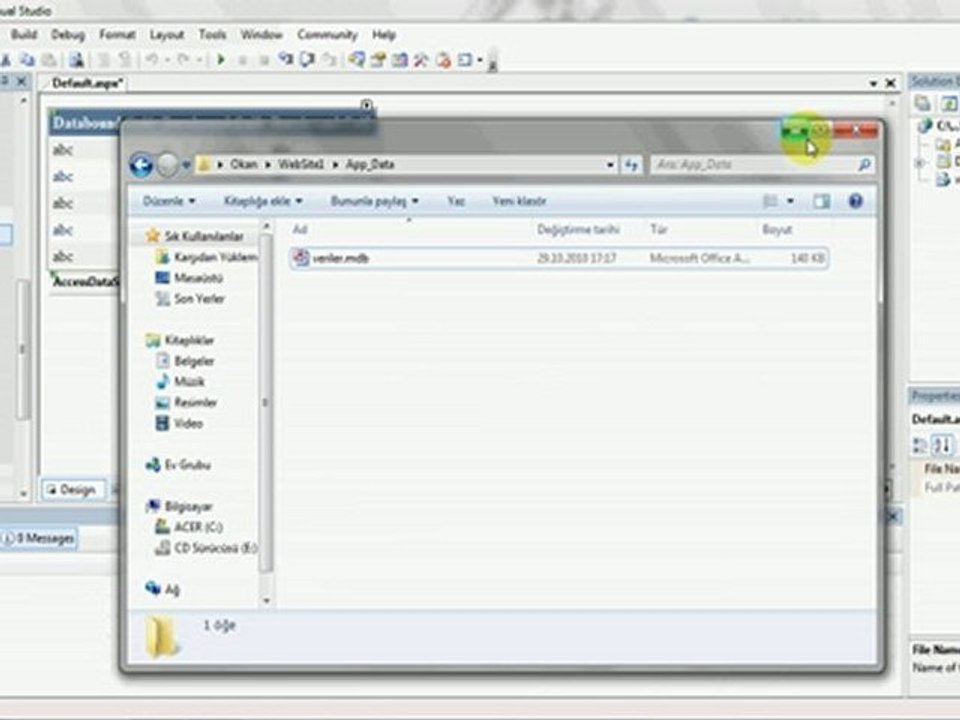This screenshot has width=960, height=720.
Task: Close the Default.aspx document with X
Action: [x=890, y=83]
